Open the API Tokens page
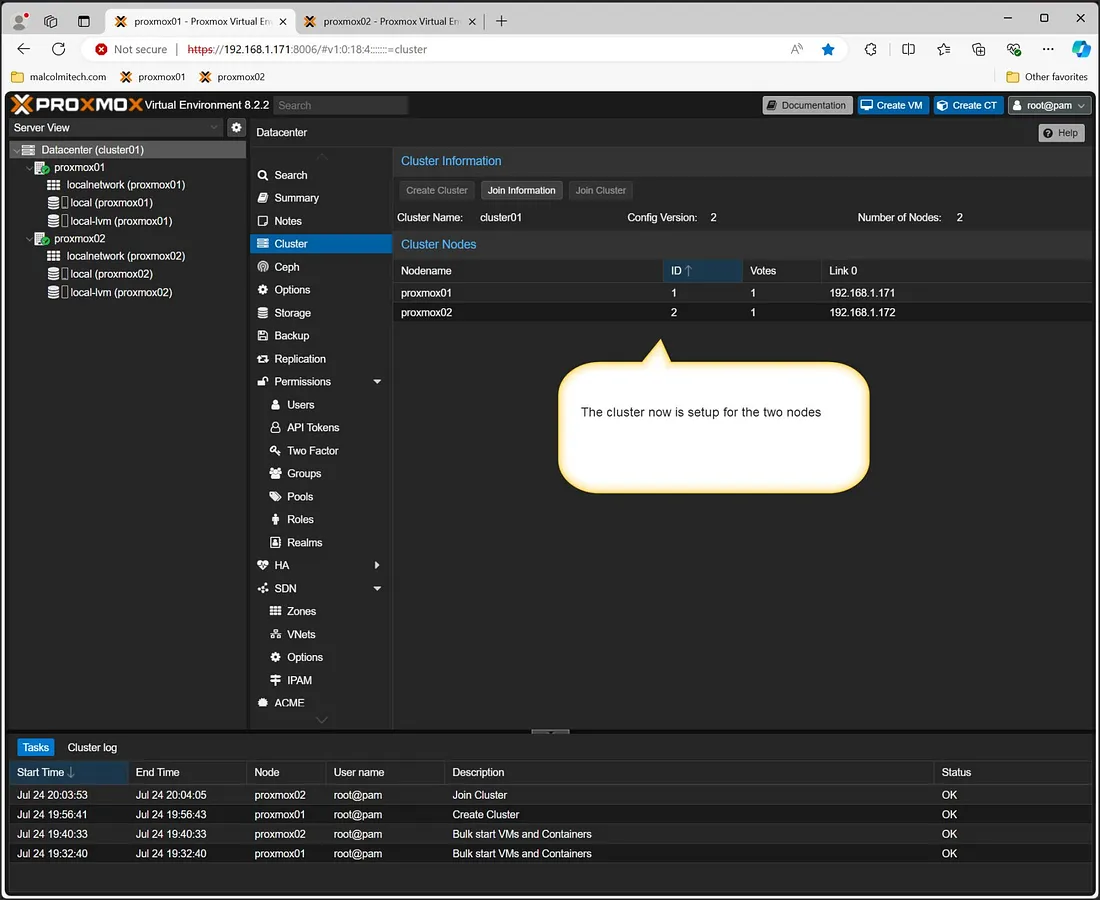 312,428
